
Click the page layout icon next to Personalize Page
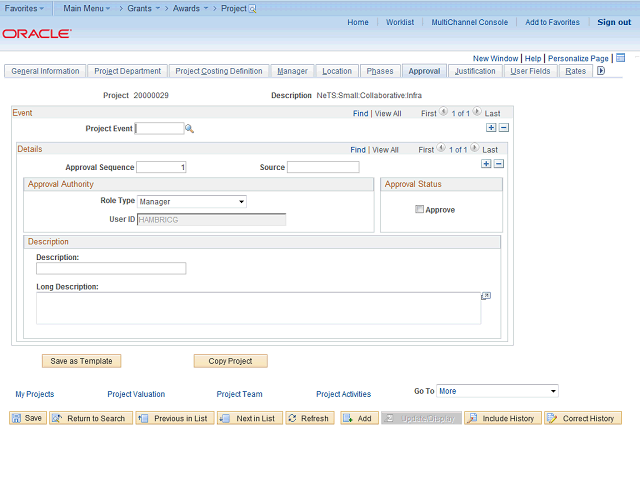(x=620, y=58)
